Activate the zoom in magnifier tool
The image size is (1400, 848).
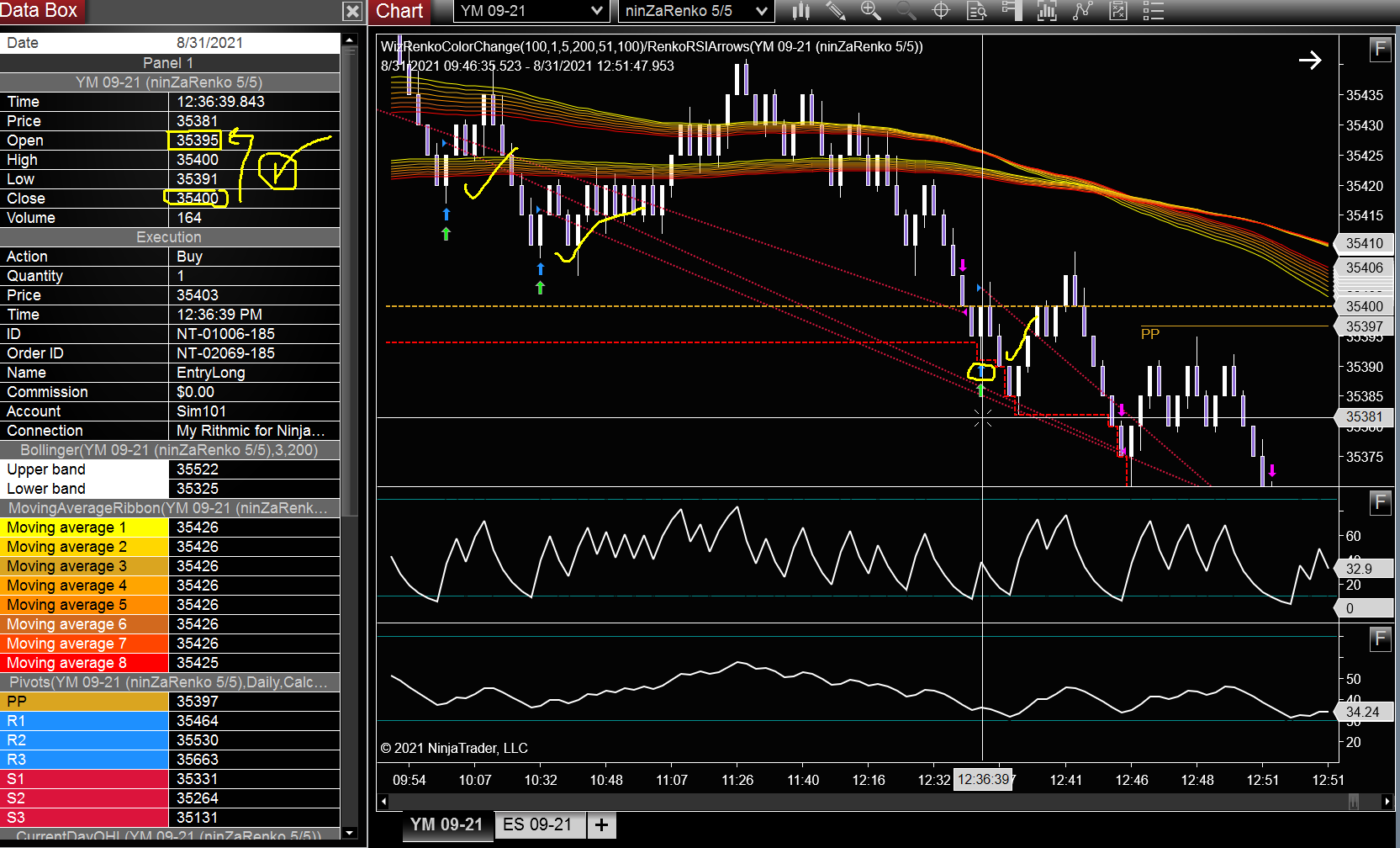click(x=871, y=11)
